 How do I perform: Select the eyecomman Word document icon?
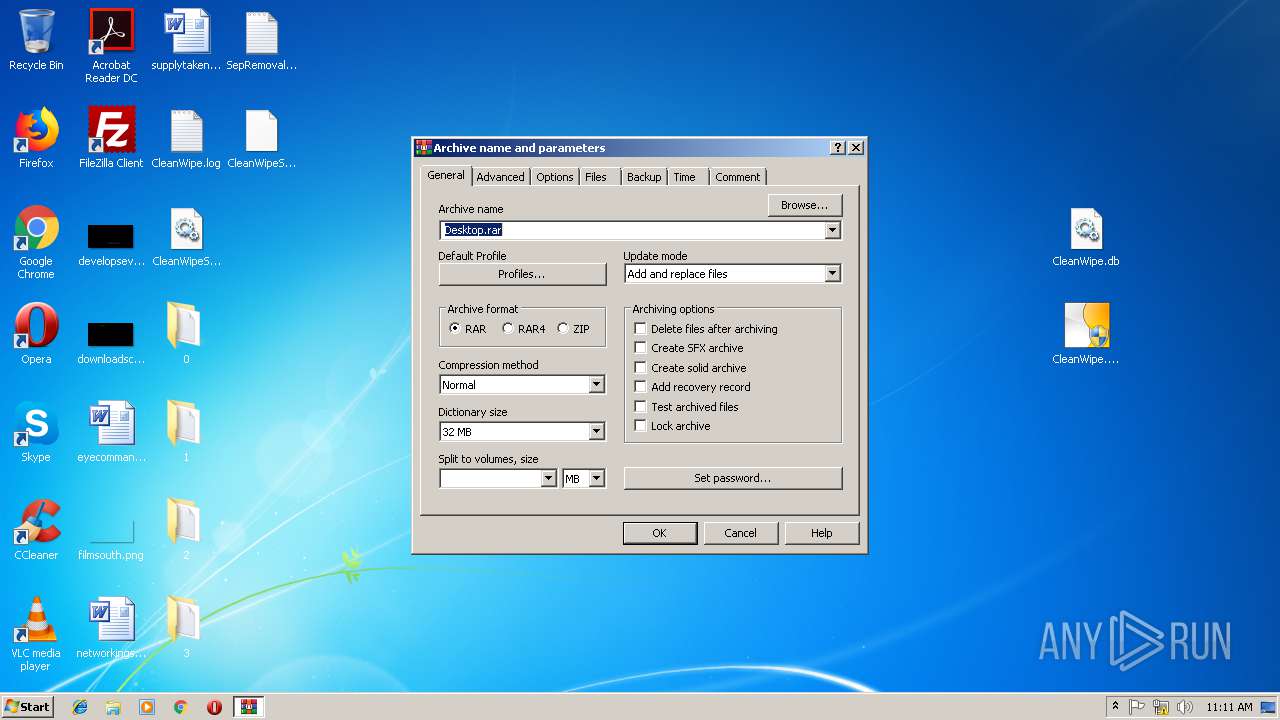click(x=111, y=432)
